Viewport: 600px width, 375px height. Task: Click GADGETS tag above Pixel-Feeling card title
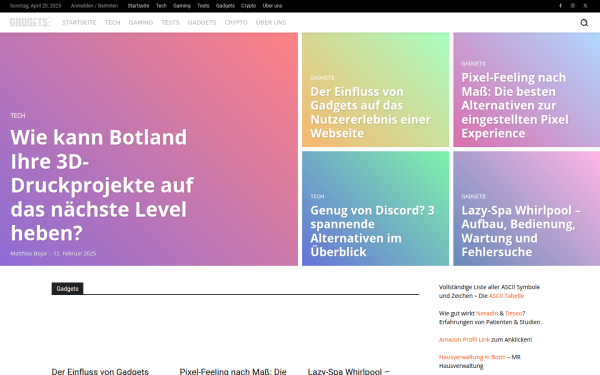[x=473, y=64]
